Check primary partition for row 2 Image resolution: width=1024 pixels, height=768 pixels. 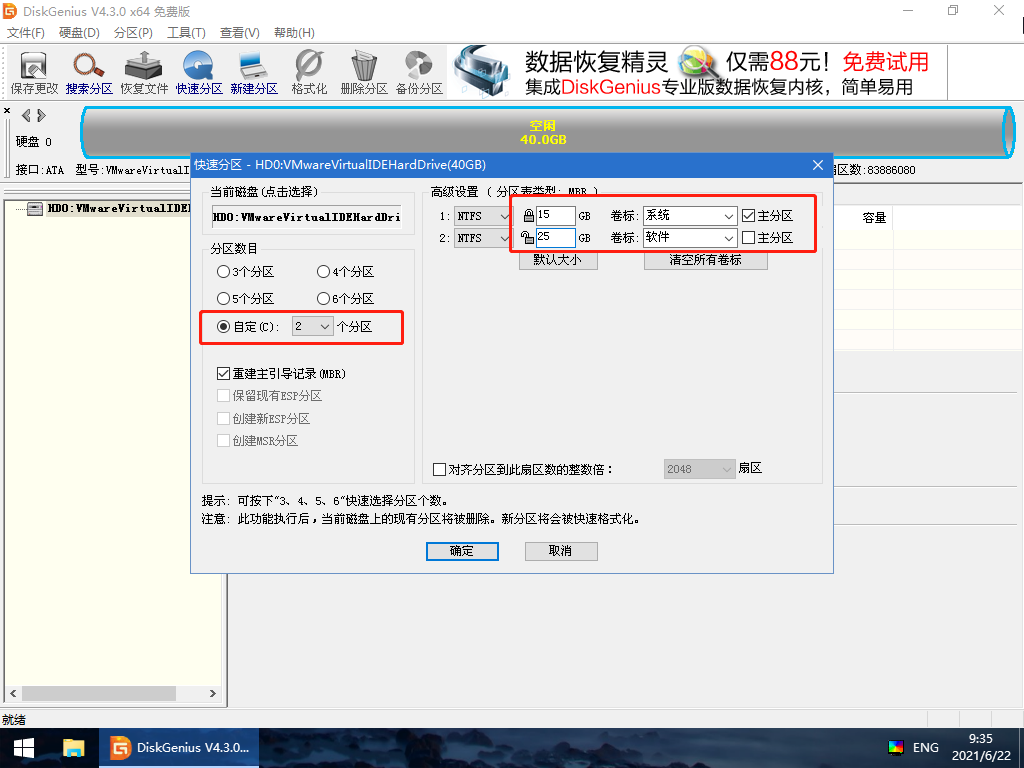[x=748, y=238]
